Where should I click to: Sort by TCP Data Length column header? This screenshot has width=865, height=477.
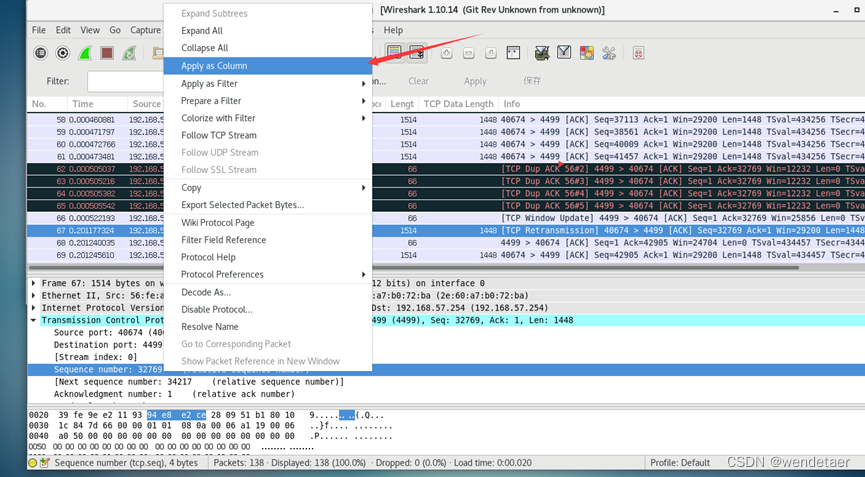458,104
